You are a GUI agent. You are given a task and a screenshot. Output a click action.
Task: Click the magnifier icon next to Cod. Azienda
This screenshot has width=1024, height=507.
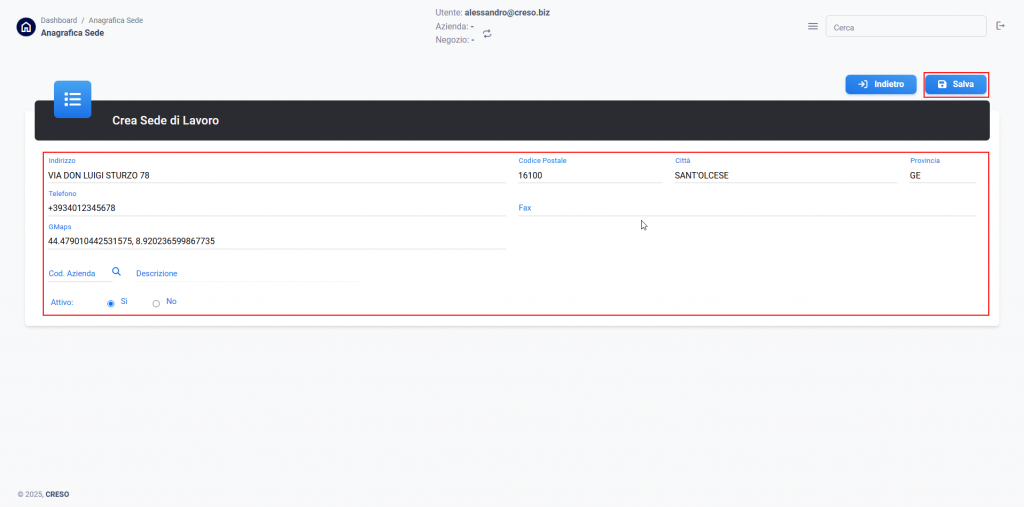pos(116,272)
